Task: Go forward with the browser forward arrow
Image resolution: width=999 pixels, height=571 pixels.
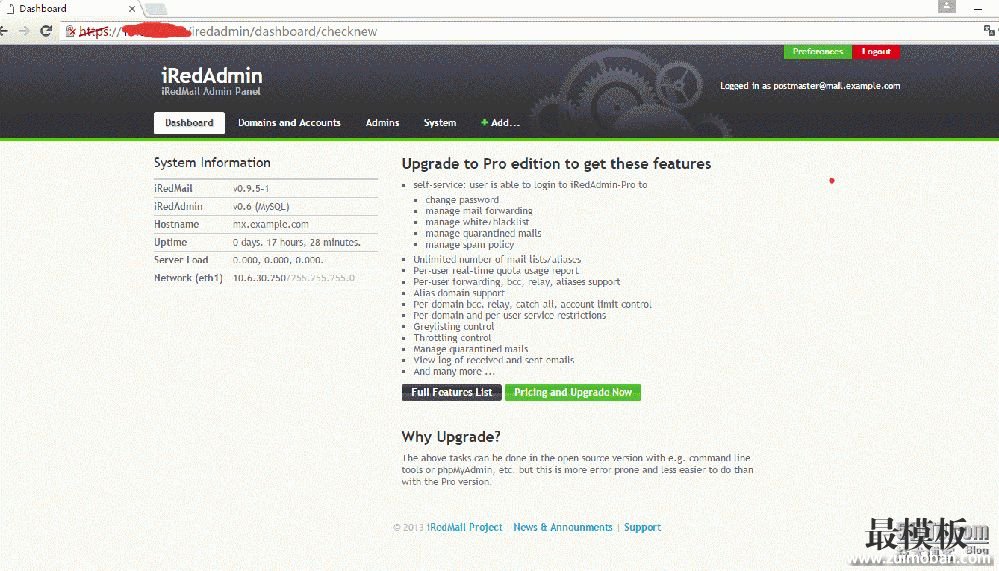Action: pos(24,31)
